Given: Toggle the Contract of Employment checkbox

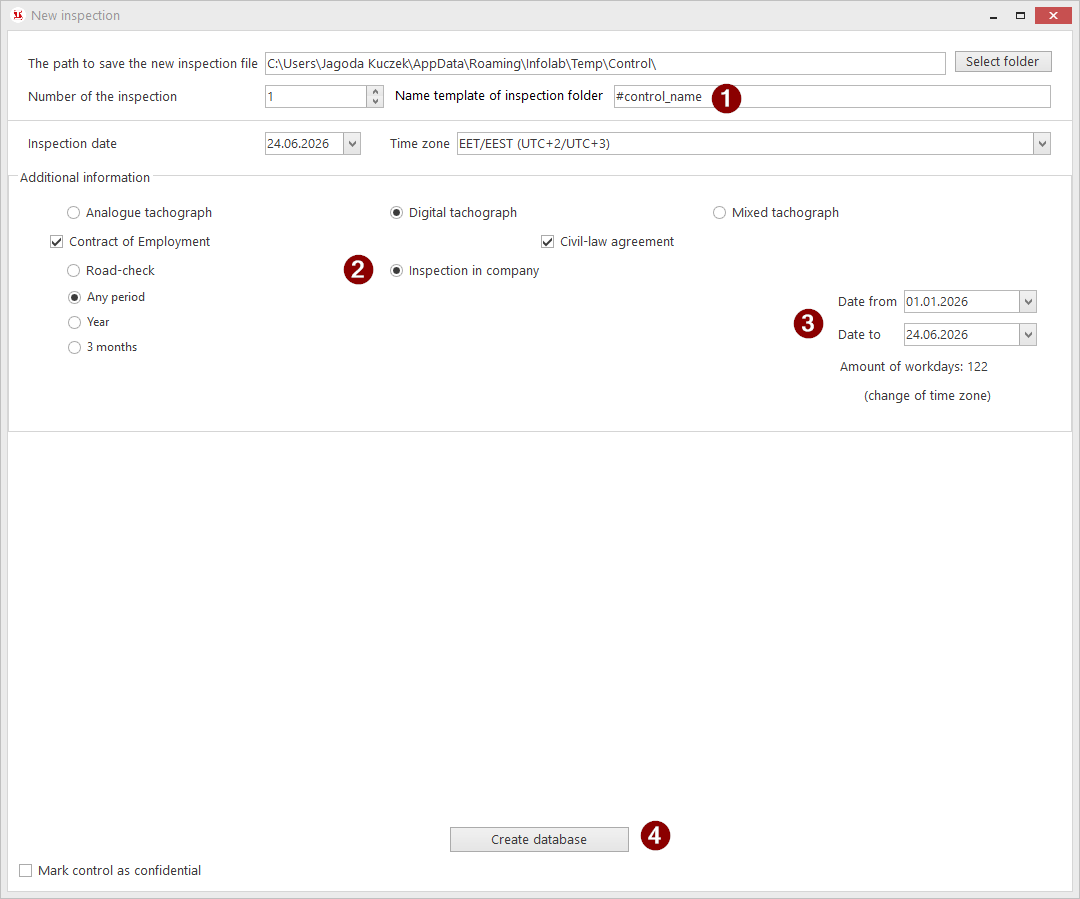Looking at the screenshot, I should pyautogui.click(x=56, y=242).
